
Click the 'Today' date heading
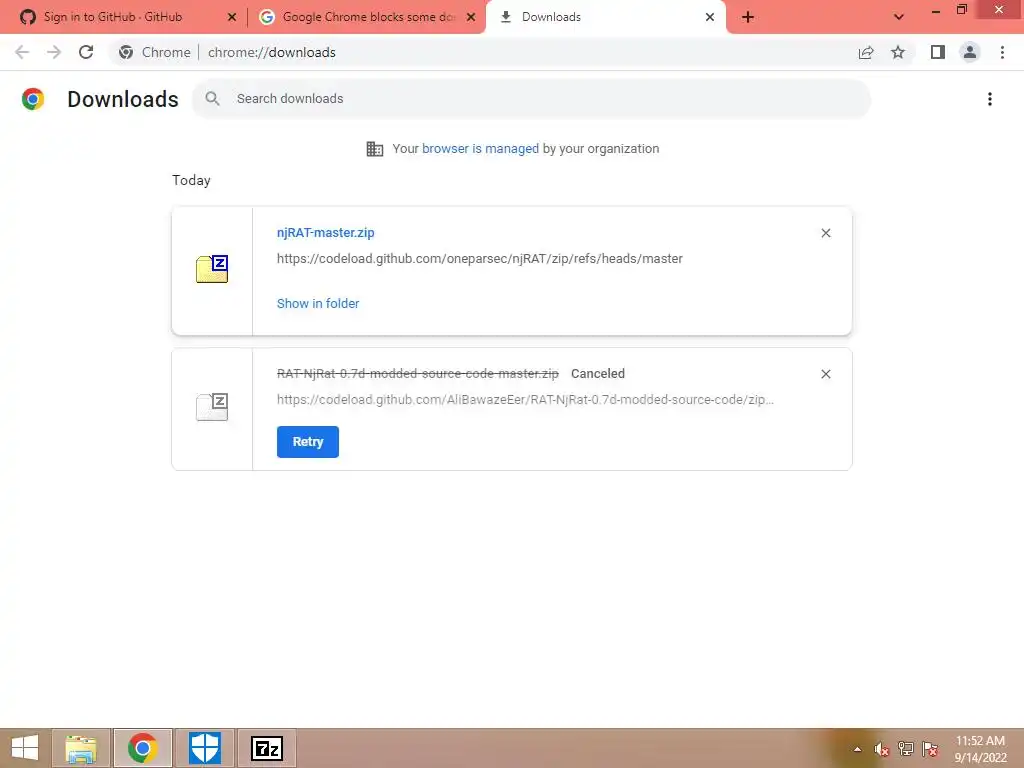click(x=191, y=180)
